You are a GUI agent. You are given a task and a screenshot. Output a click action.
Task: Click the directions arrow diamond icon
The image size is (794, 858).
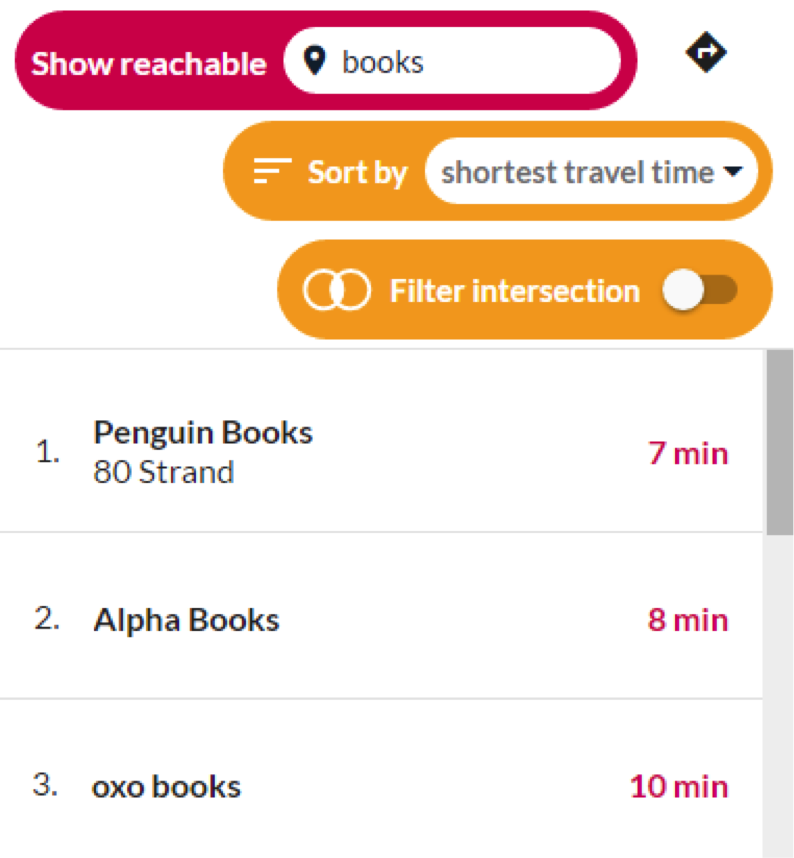pyautogui.click(x=706, y=53)
